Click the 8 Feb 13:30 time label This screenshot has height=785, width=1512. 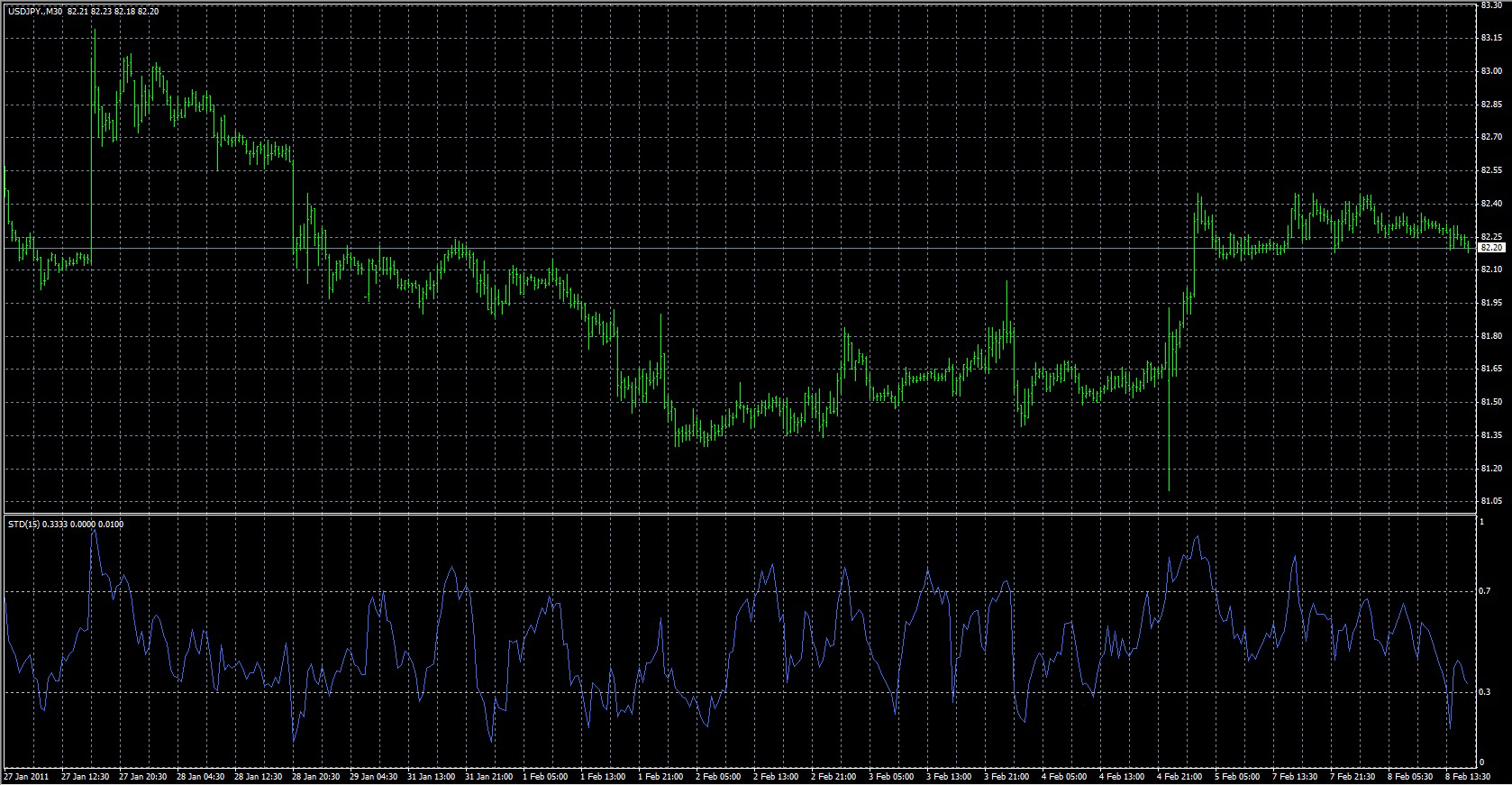[x=1470, y=776]
